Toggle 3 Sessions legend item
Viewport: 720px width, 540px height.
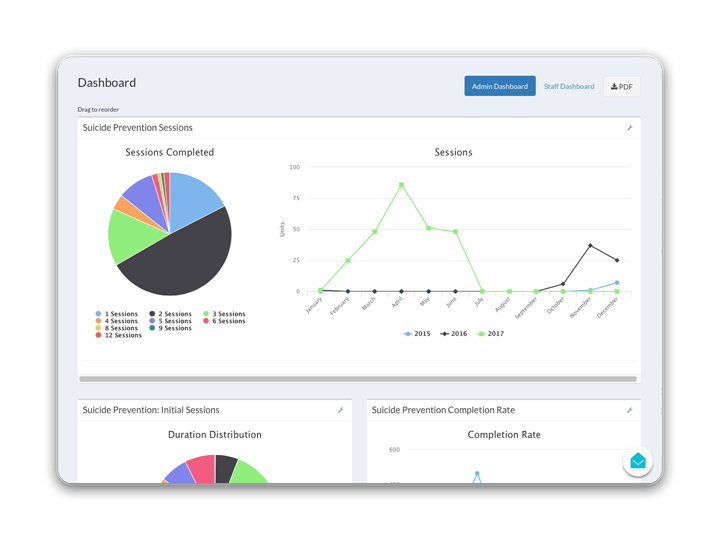[x=224, y=314]
